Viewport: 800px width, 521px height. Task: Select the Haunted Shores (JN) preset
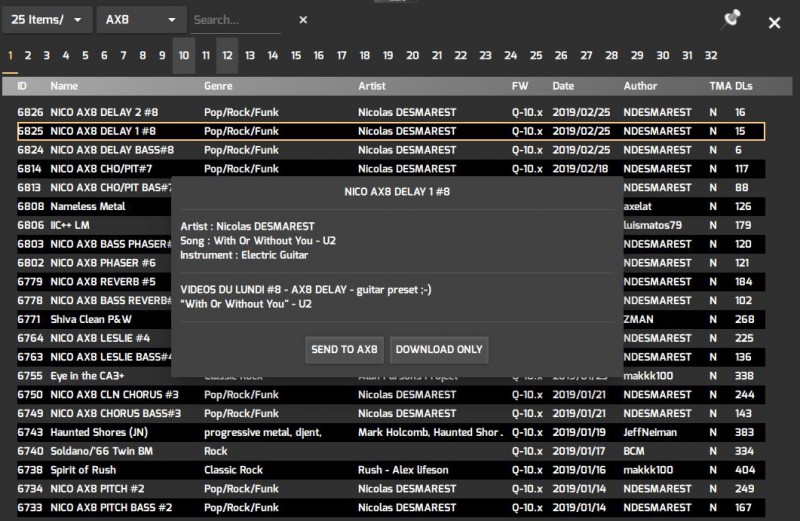(99, 432)
